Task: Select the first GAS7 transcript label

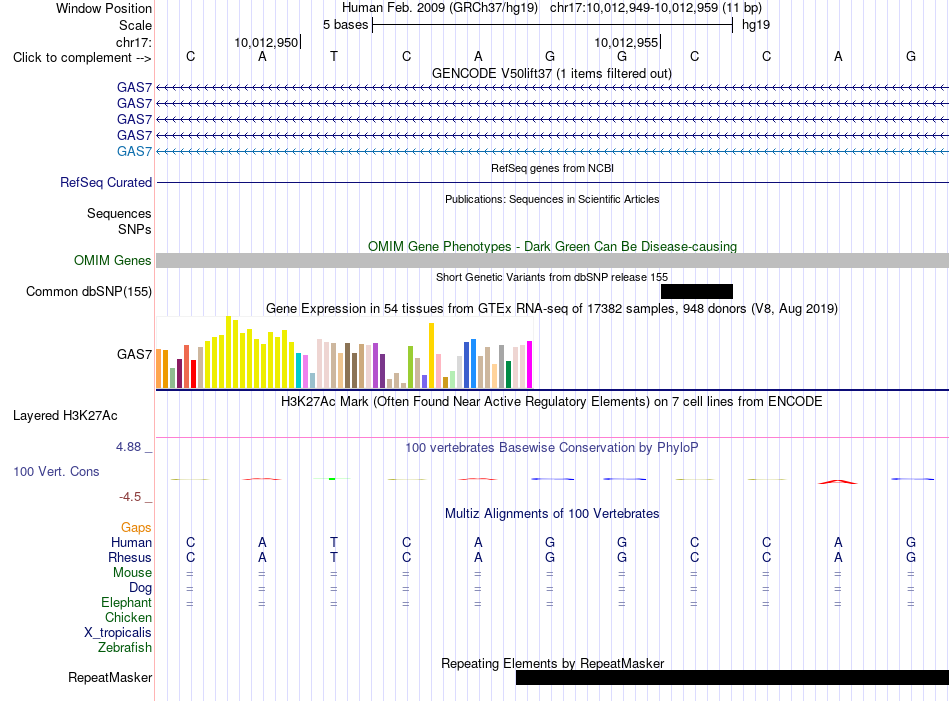Action: [135, 87]
